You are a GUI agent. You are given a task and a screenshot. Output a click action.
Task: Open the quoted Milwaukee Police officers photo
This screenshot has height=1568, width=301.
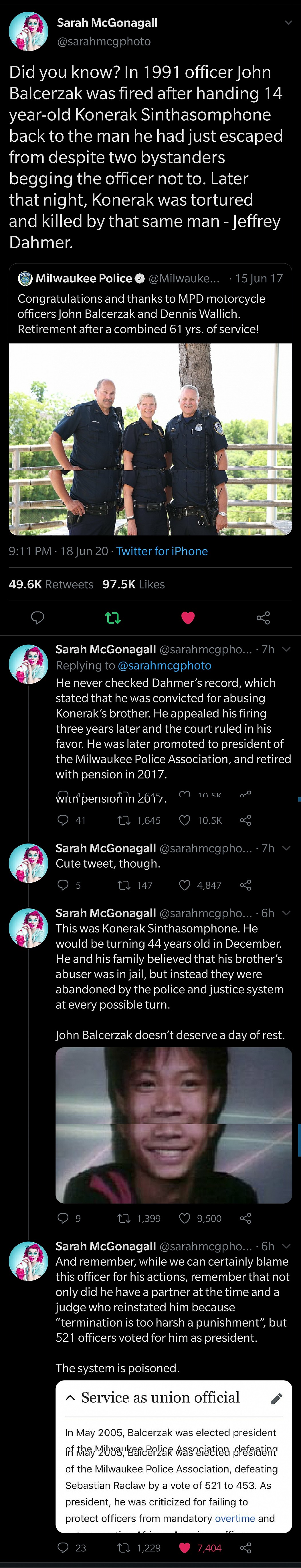coord(150,439)
